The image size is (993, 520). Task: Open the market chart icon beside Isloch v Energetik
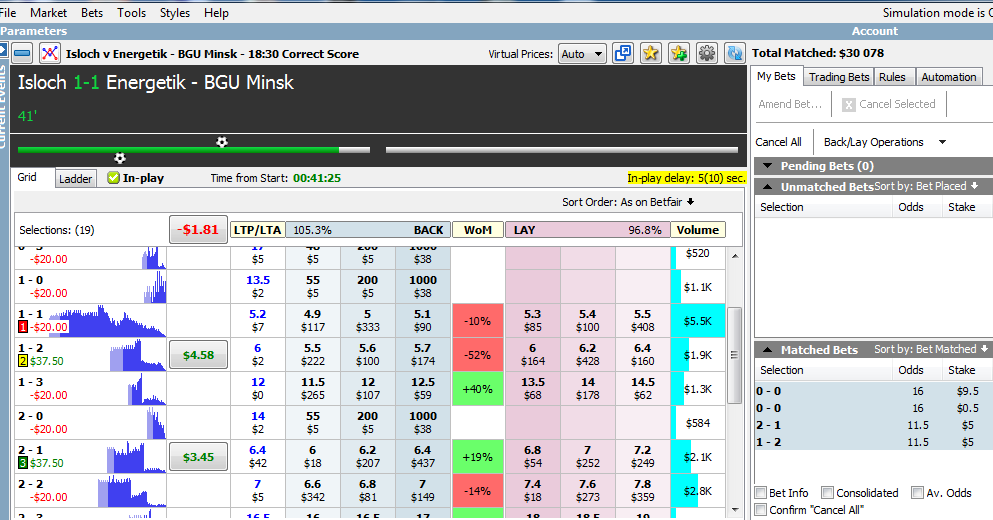49,54
